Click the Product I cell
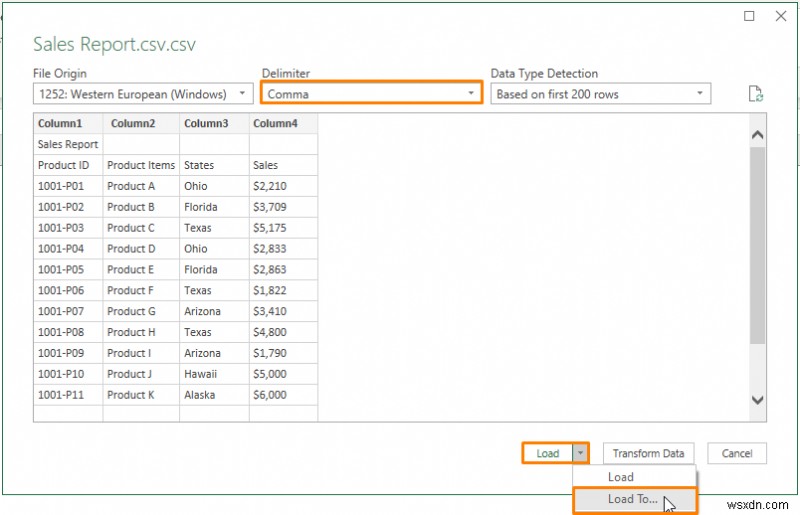Viewport: 800px width, 515px height. tap(141, 354)
